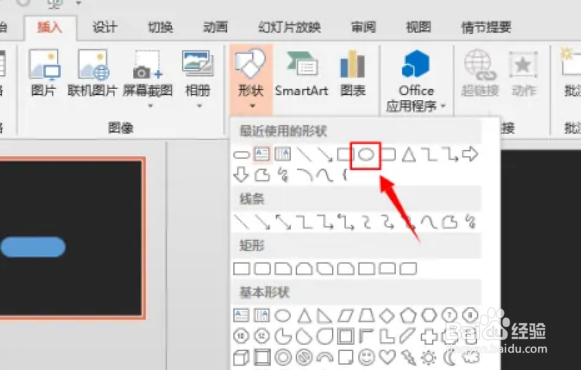Select the Scribble tool in the Lines section
Image resolution: width=581 pixels, height=370 pixels.
[470, 222]
